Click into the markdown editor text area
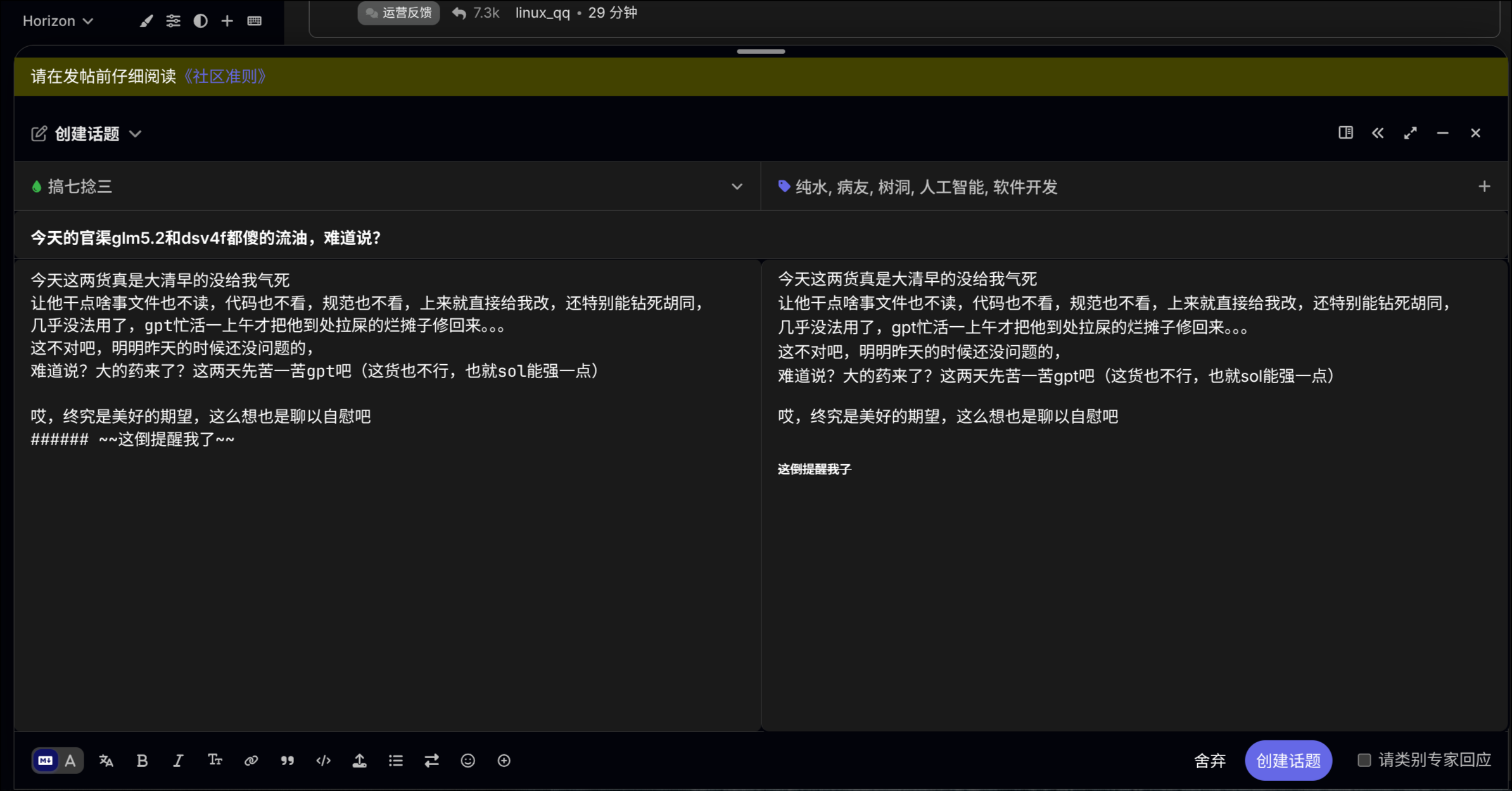Image resolution: width=1512 pixels, height=791 pixels. point(387,495)
